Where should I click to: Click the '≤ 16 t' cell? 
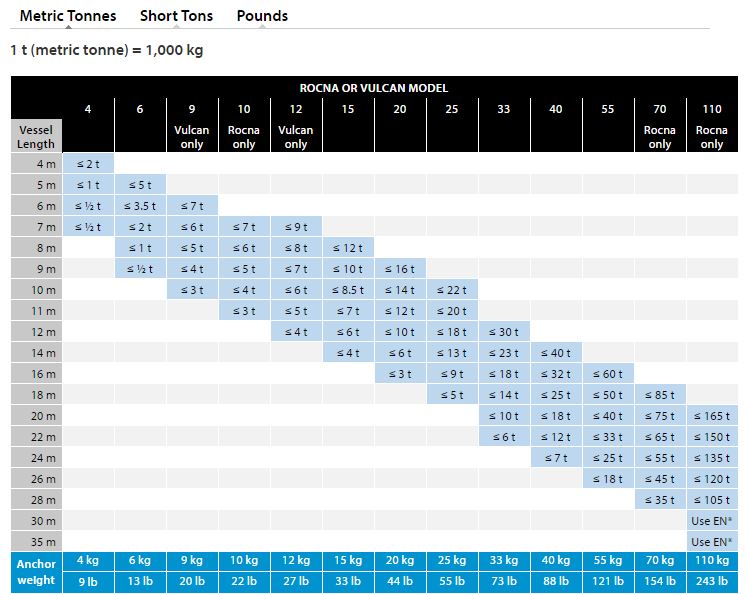click(400, 269)
